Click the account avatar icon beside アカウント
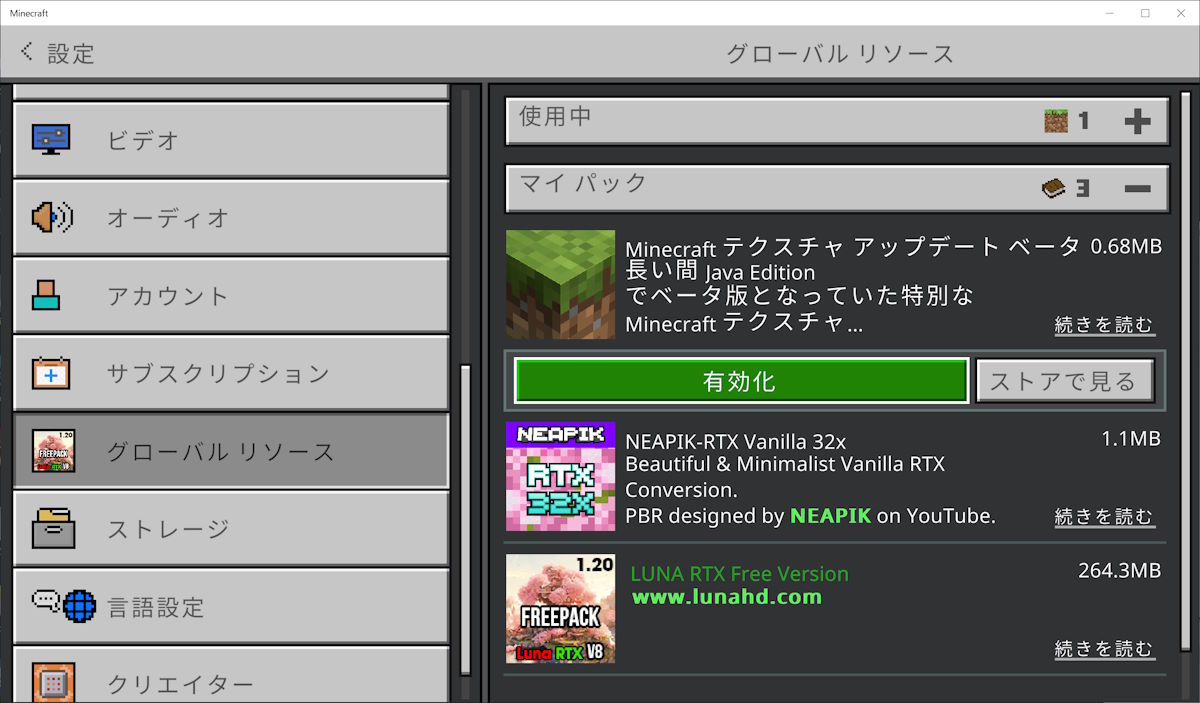 click(x=47, y=295)
